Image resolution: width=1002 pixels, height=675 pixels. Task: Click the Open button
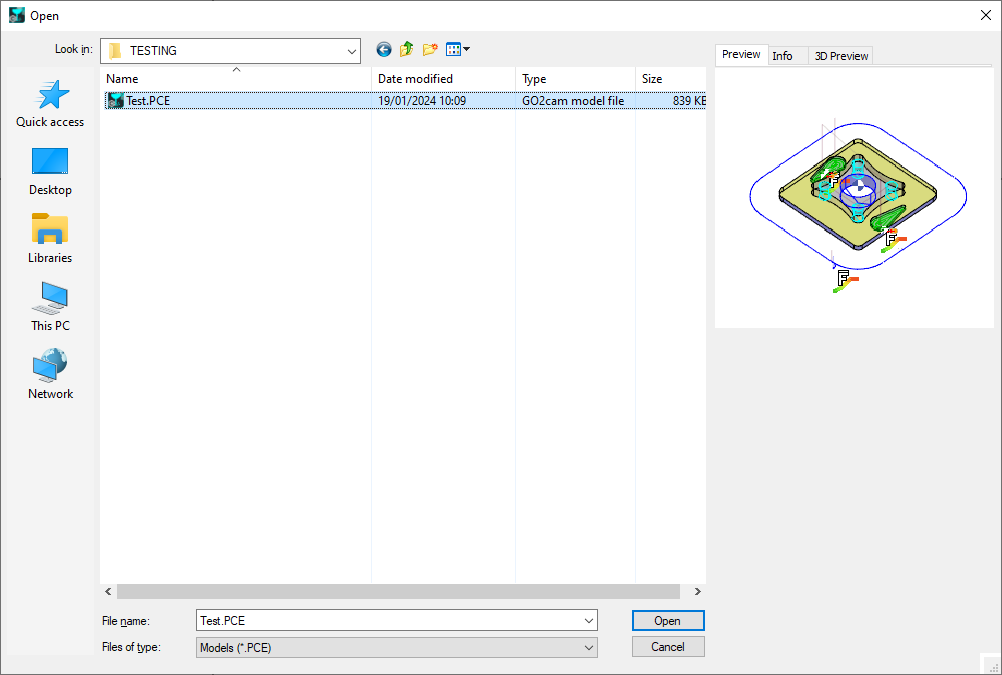(x=668, y=621)
